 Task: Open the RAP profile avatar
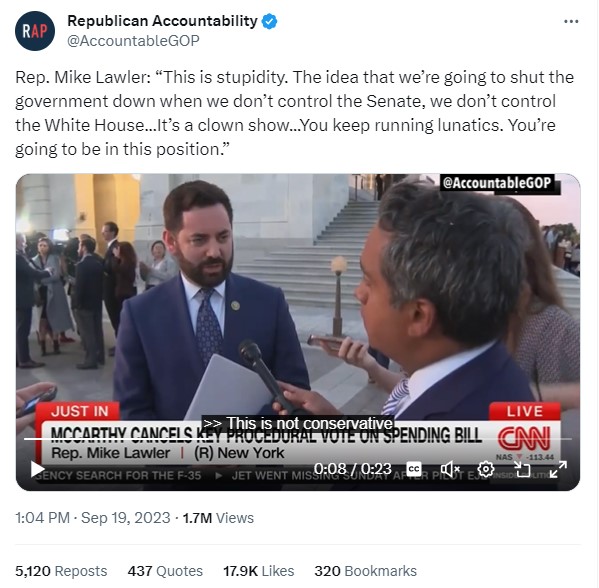[x=35, y=31]
